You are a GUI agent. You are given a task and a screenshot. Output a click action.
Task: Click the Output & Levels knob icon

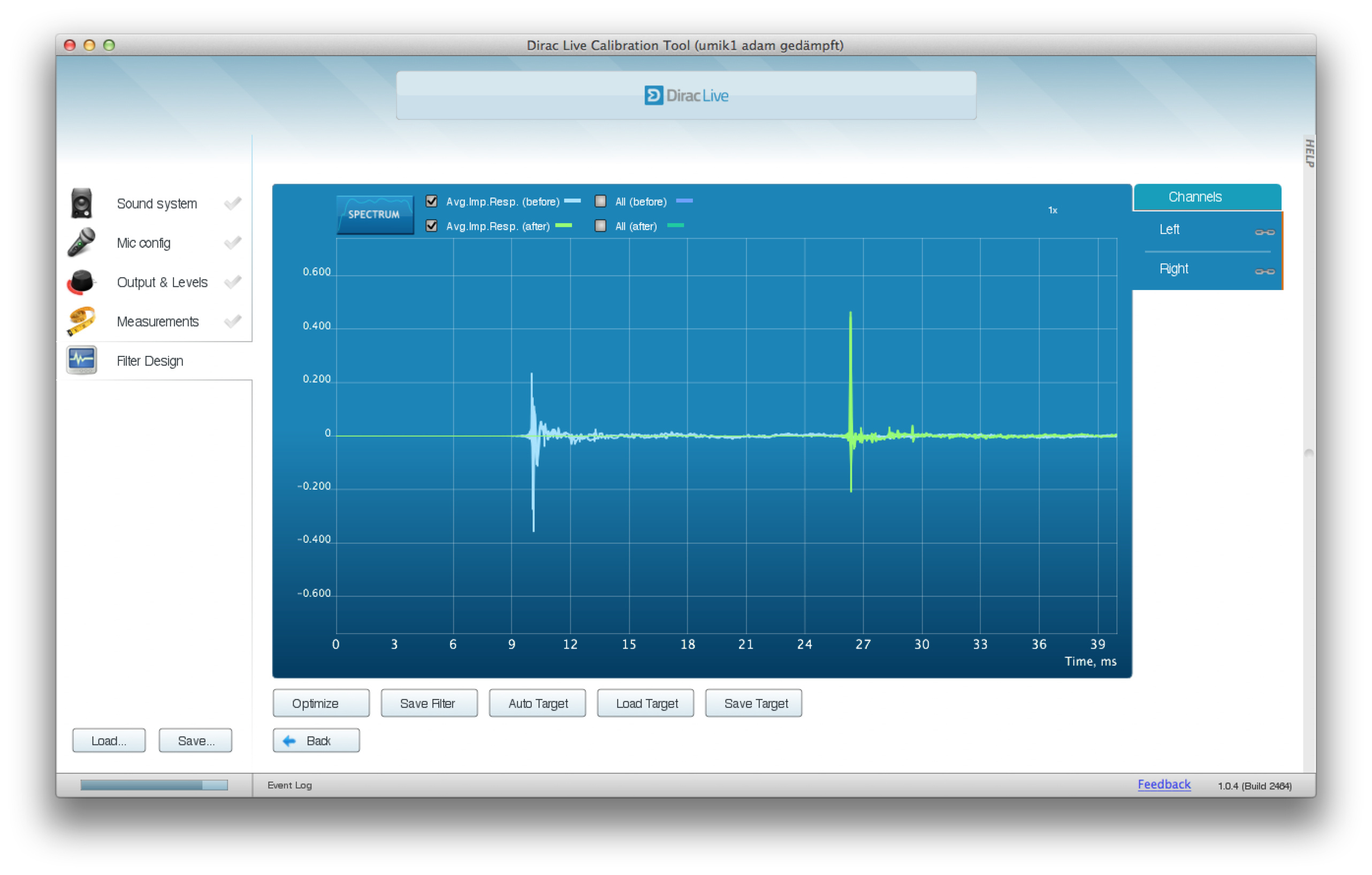[81, 282]
